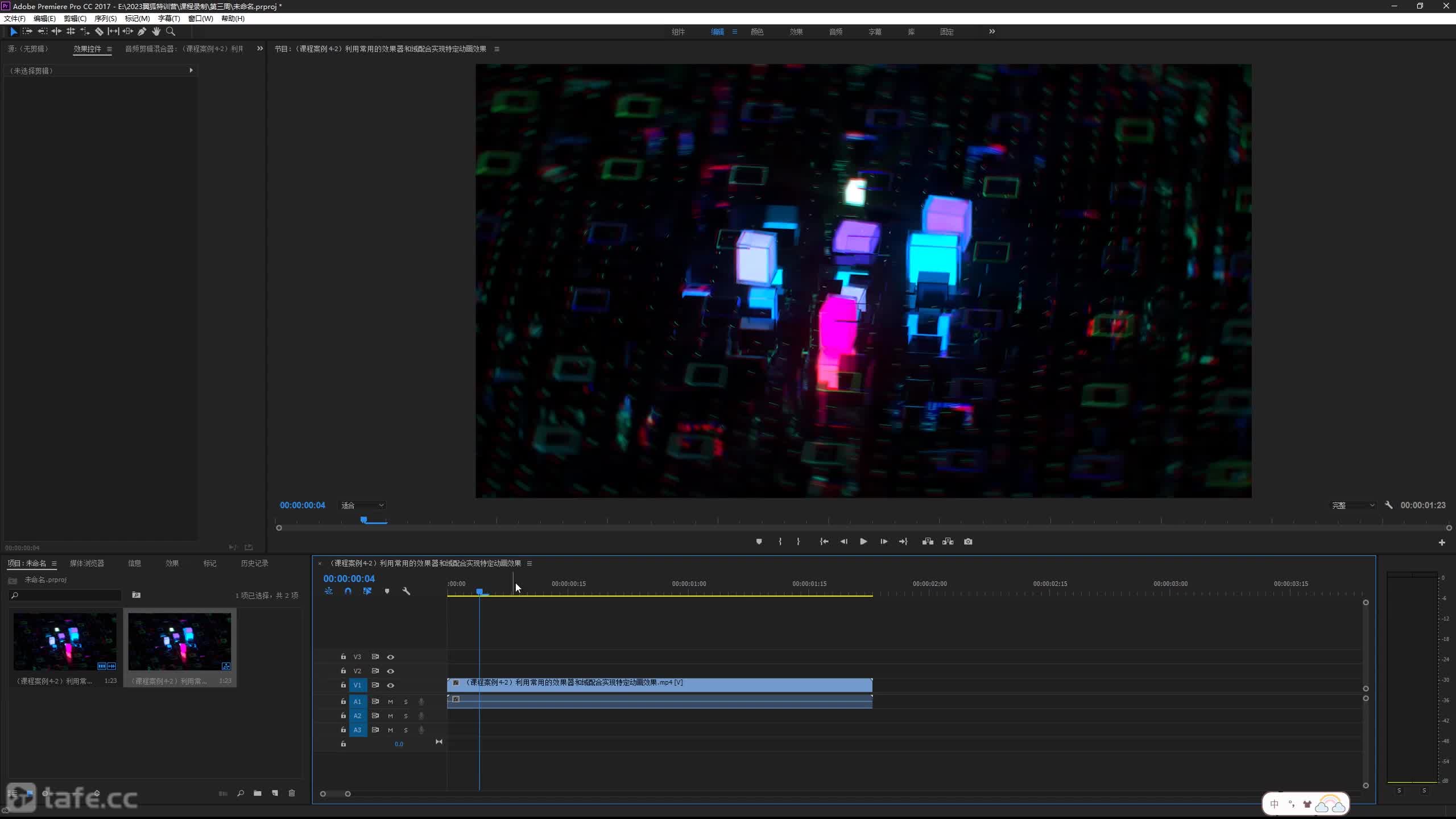Hide track V2 output eye
This screenshot has width=1456, height=819.
click(x=391, y=671)
